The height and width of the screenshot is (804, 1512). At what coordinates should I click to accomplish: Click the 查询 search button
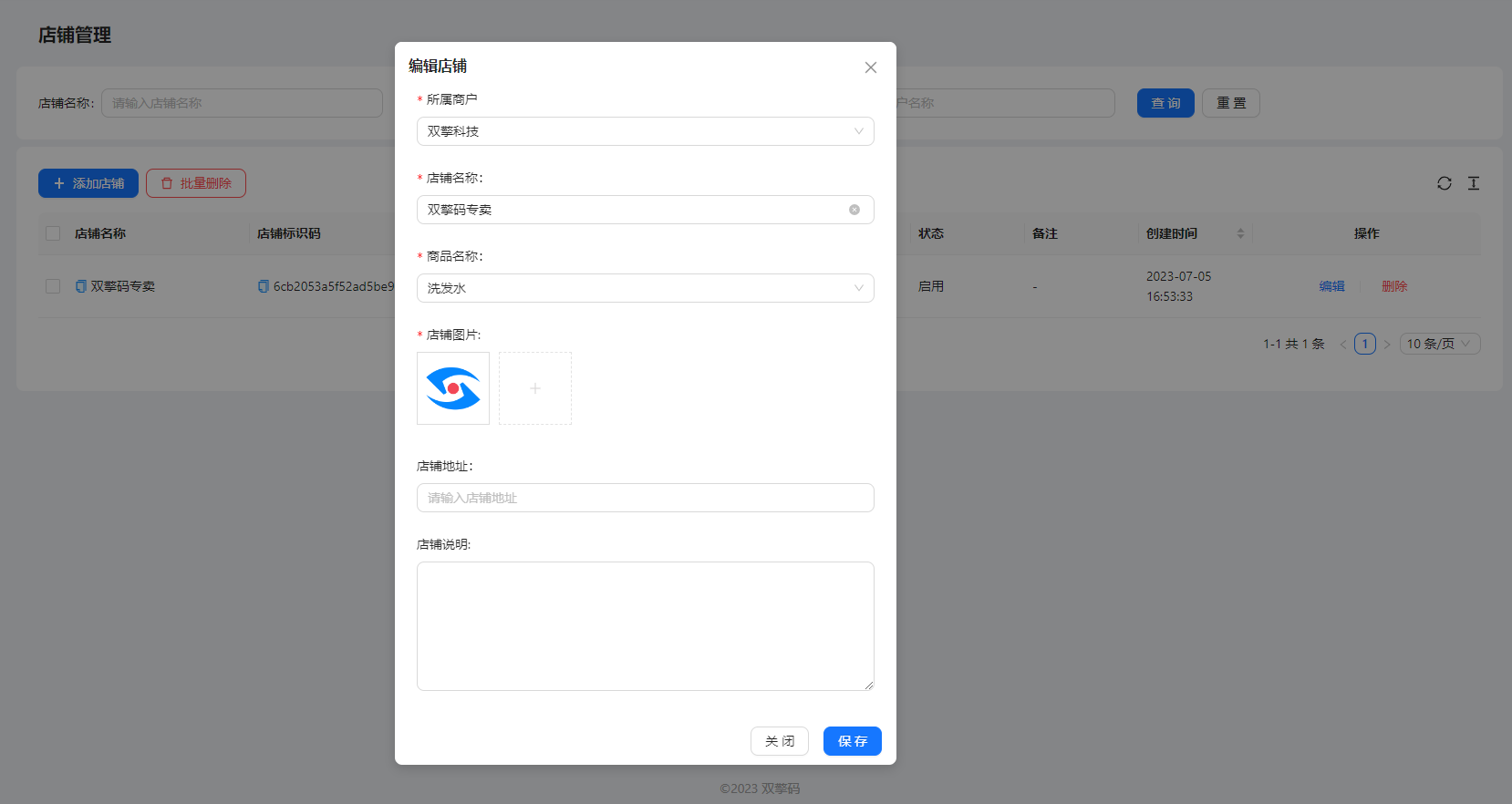(1165, 103)
